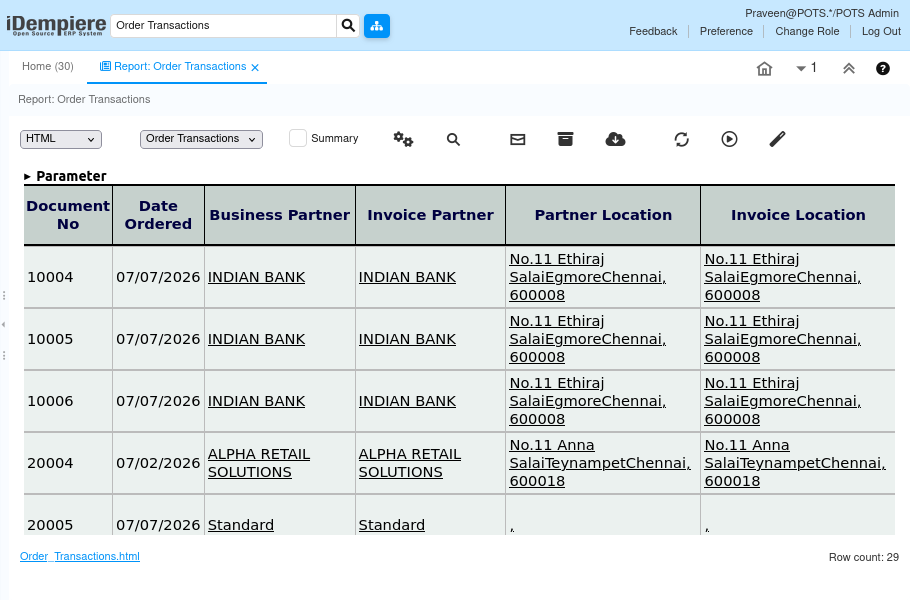The height and width of the screenshot is (600, 910).
Task: Click the Invoice Partner column header
Action: click(430, 215)
